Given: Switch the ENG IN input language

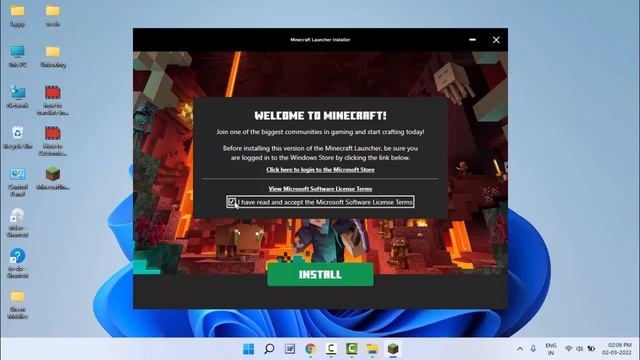Looking at the screenshot, I should (551, 349).
